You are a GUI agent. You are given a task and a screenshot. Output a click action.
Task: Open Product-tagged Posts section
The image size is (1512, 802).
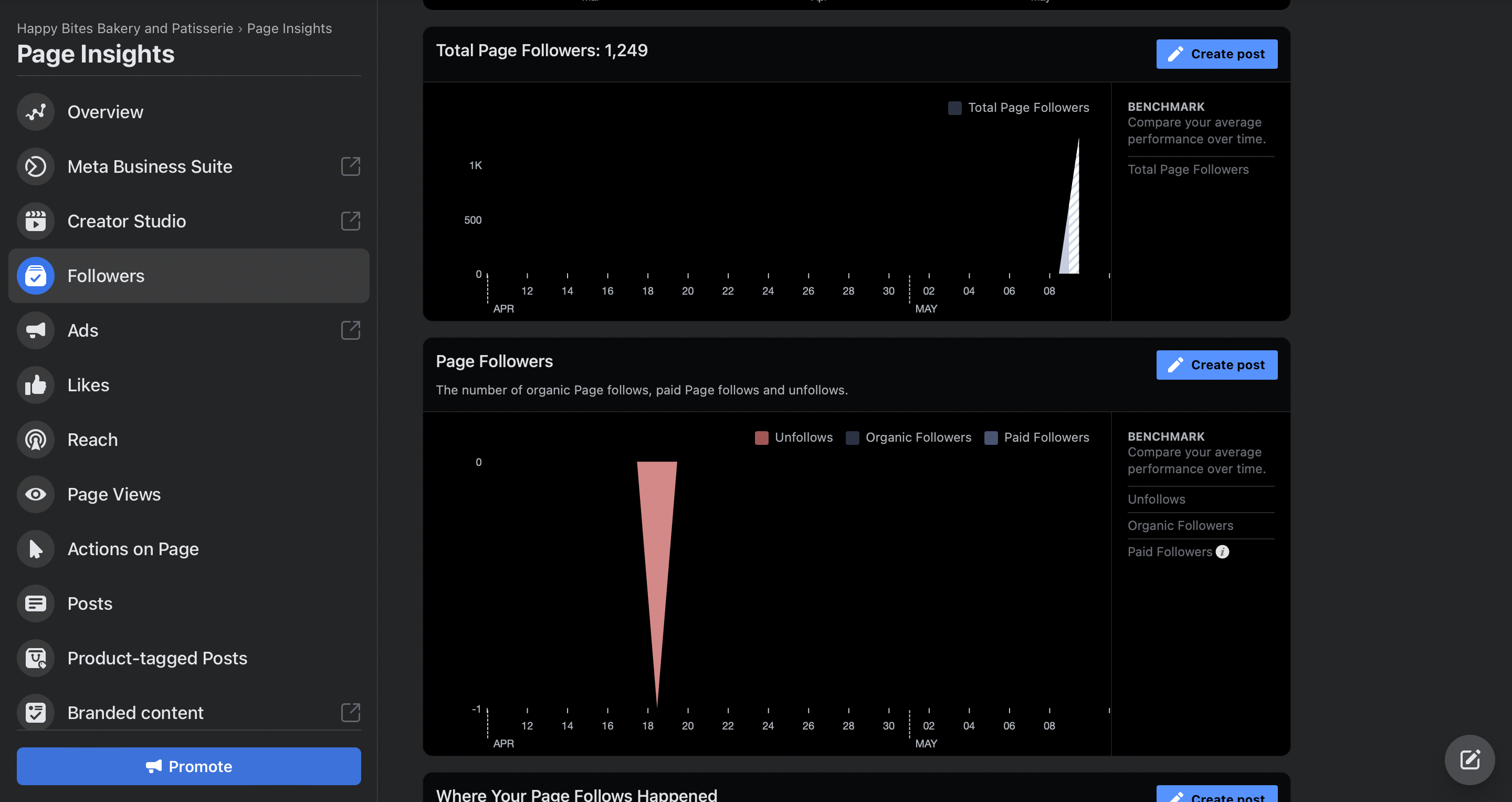point(157,658)
